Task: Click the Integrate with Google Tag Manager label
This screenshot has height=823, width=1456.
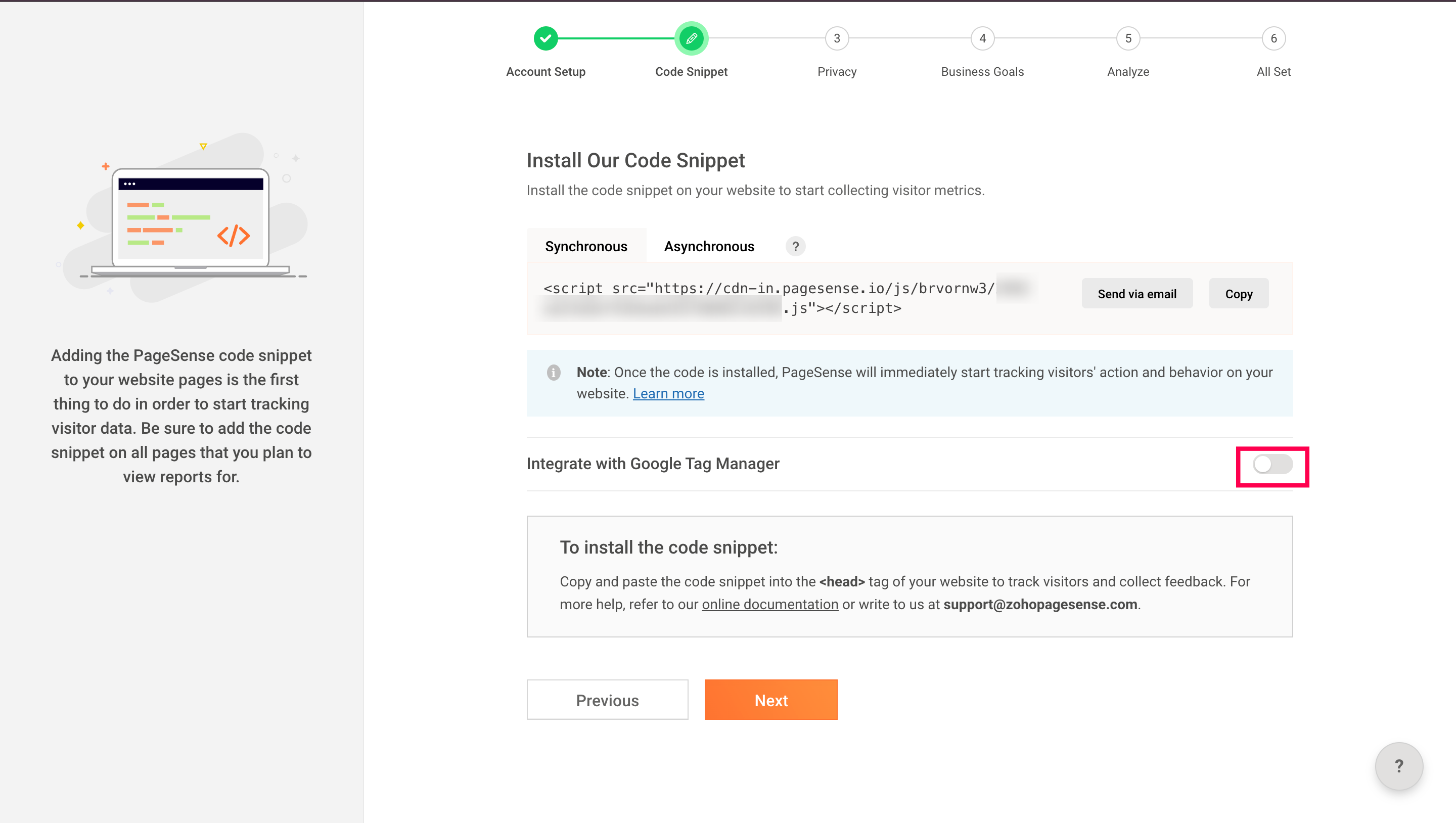Action: 653,464
